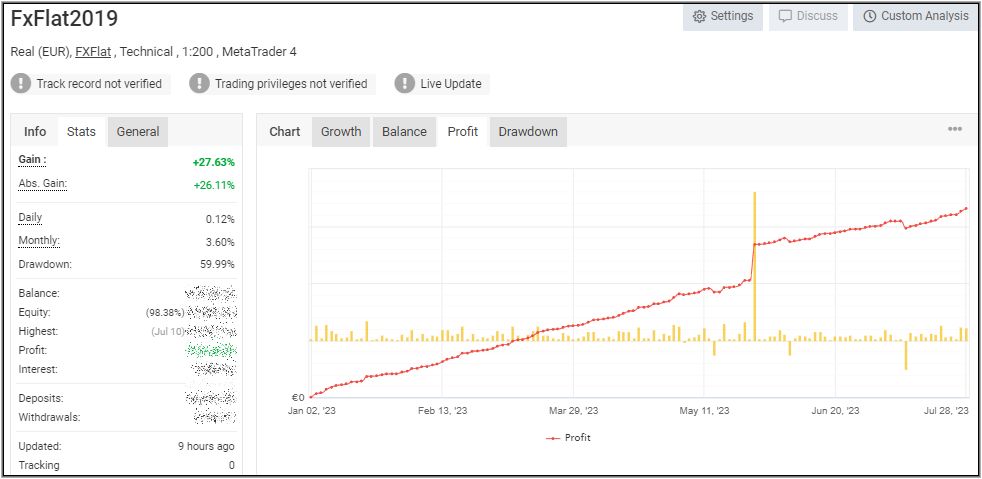This screenshot has height=479, width=982.
Task: Open Settings with the gear icon
Action: point(700,17)
